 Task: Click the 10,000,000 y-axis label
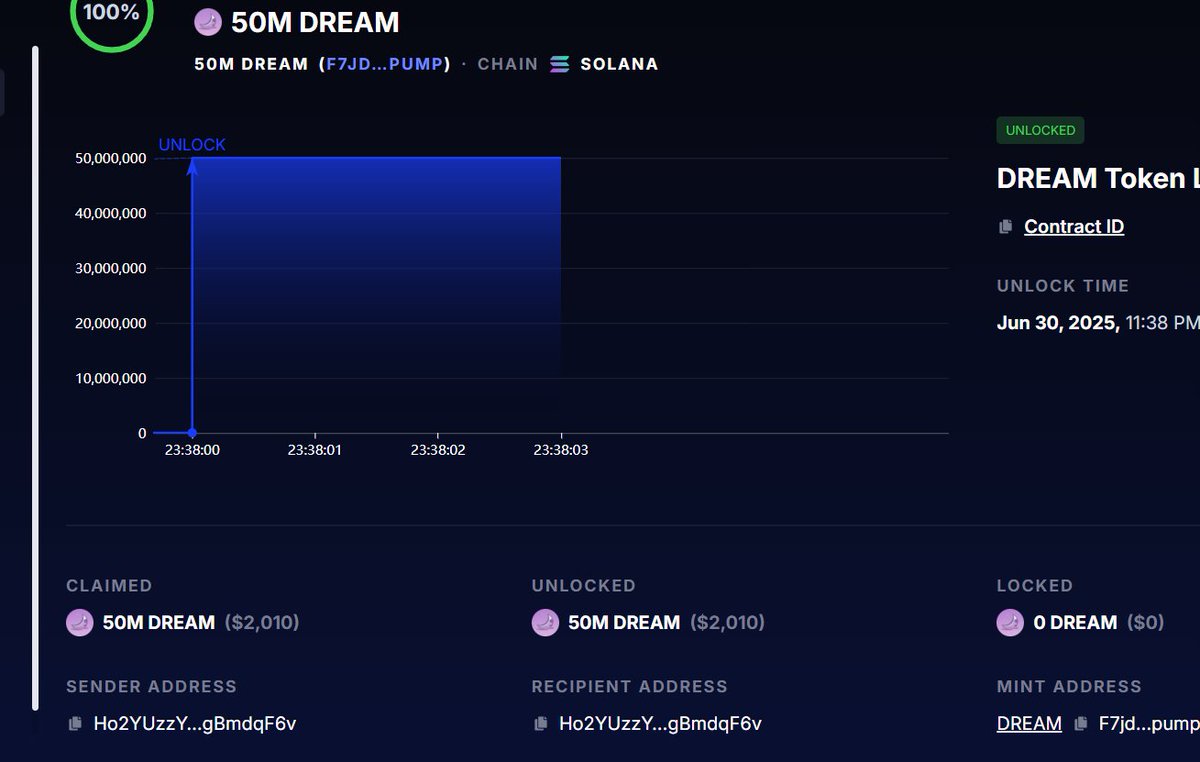click(x=111, y=378)
